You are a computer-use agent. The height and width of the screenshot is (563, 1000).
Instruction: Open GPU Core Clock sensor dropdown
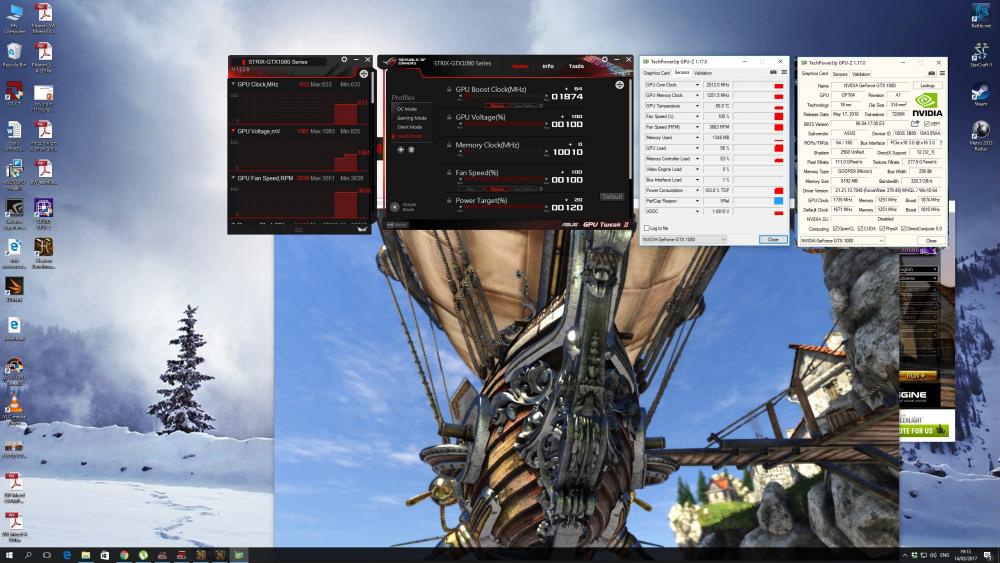(697, 85)
